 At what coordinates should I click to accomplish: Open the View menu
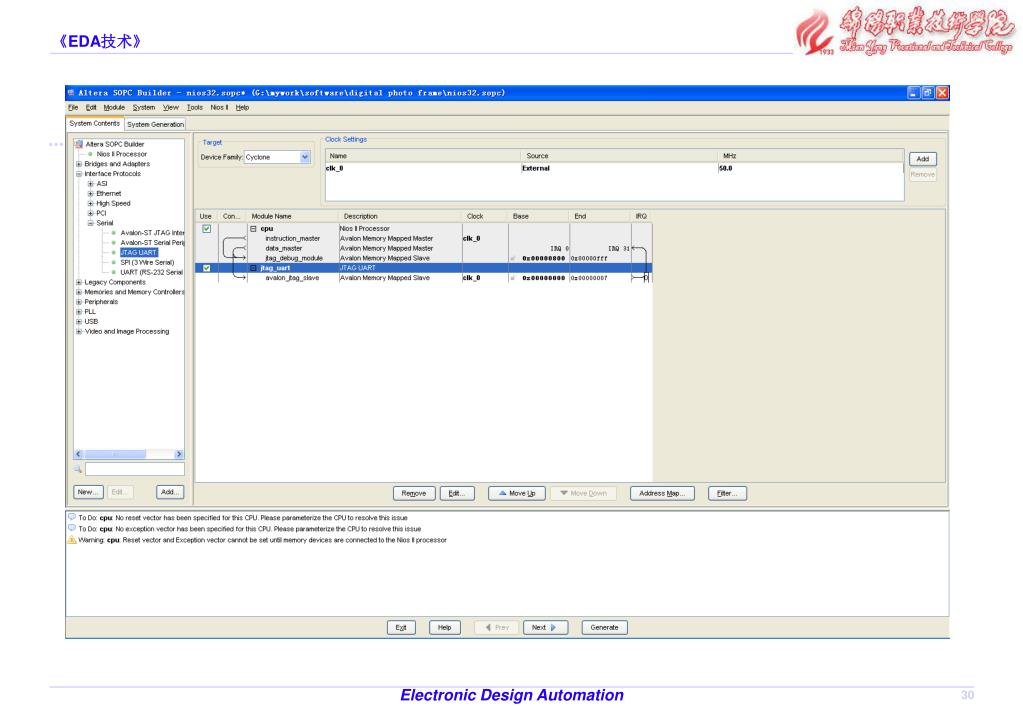pyautogui.click(x=171, y=108)
